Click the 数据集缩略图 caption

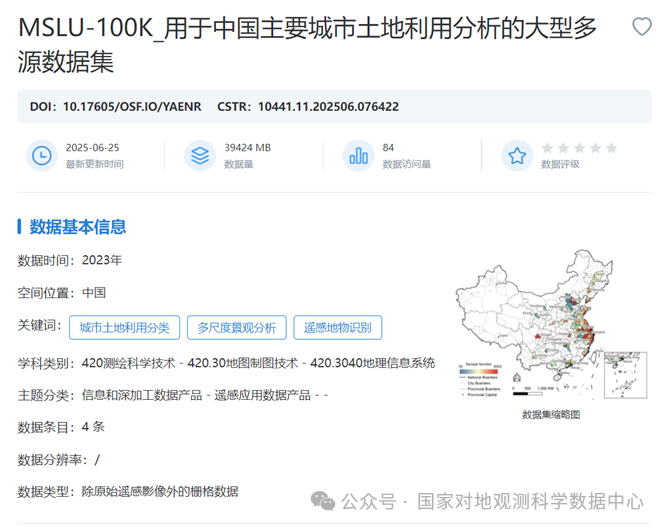click(551, 414)
